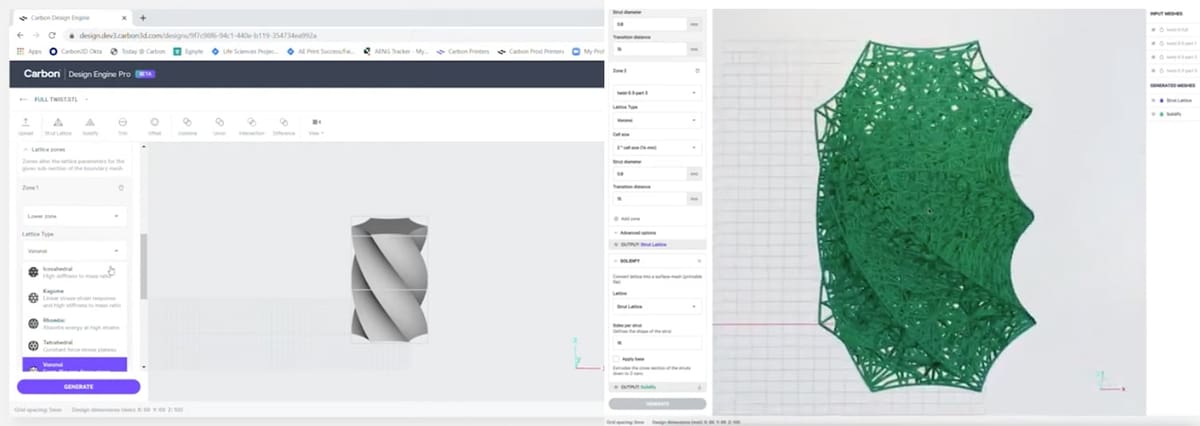The image size is (1200, 426).
Task: Toggle Solidify generated mesh visibility
Action: 1155,114
